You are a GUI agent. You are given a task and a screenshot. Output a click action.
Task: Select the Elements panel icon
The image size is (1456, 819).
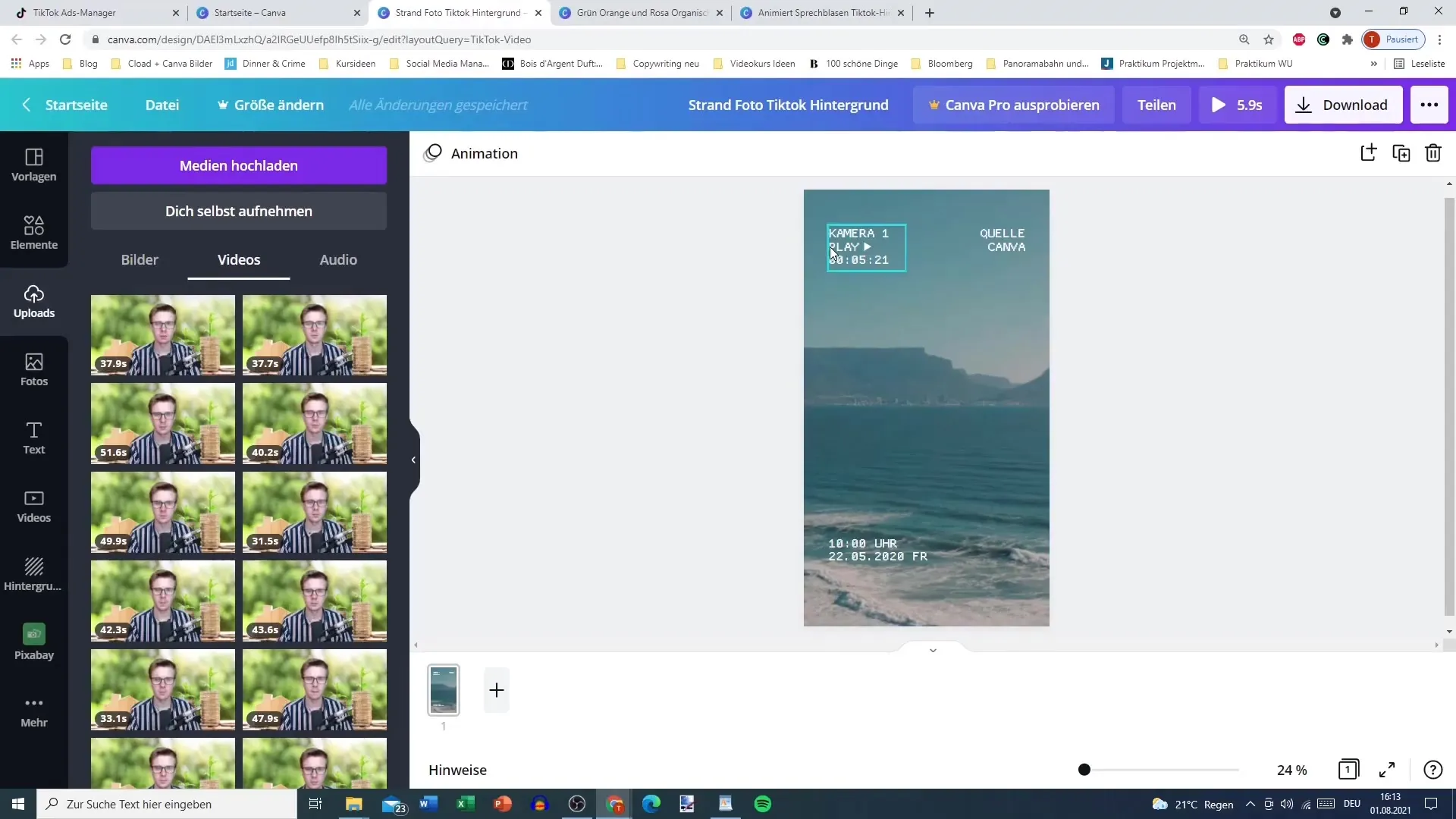click(34, 231)
